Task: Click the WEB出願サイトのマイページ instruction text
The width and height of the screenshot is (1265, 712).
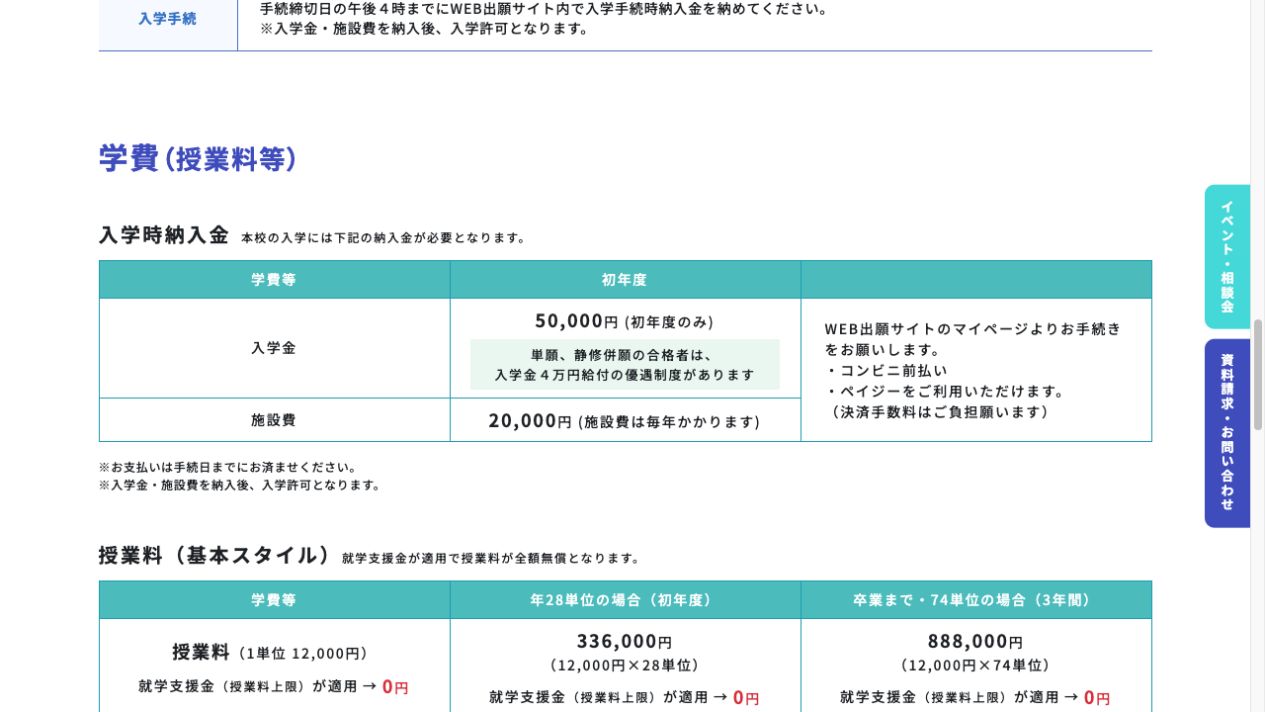Action: [x=973, y=339]
